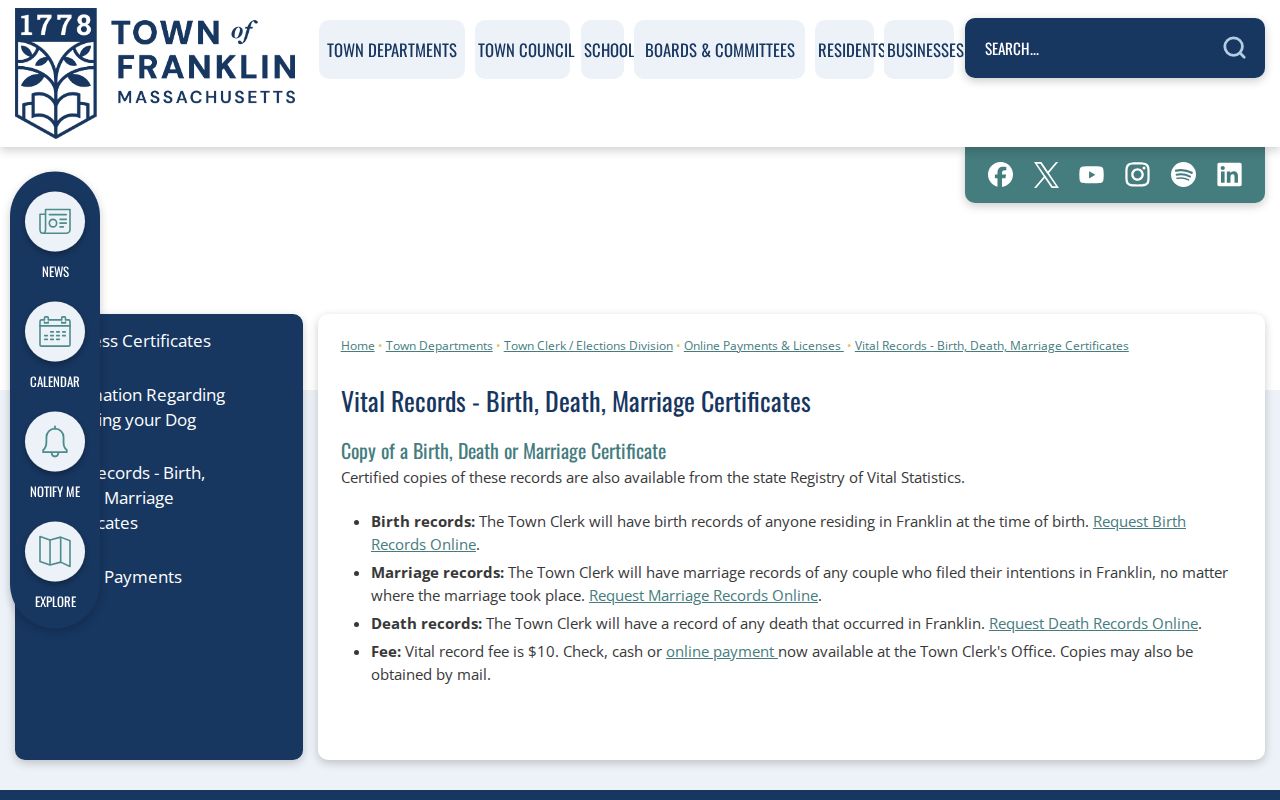Click the 'Marriage records:' bold label
This screenshot has height=800, width=1280.
click(x=437, y=573)
